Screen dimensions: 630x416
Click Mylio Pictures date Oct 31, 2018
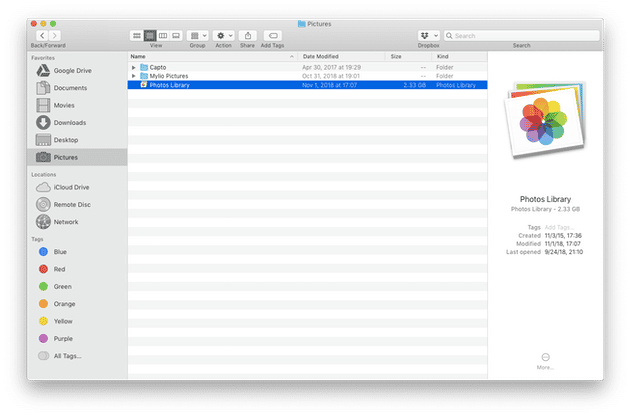(x=331, y=76)
